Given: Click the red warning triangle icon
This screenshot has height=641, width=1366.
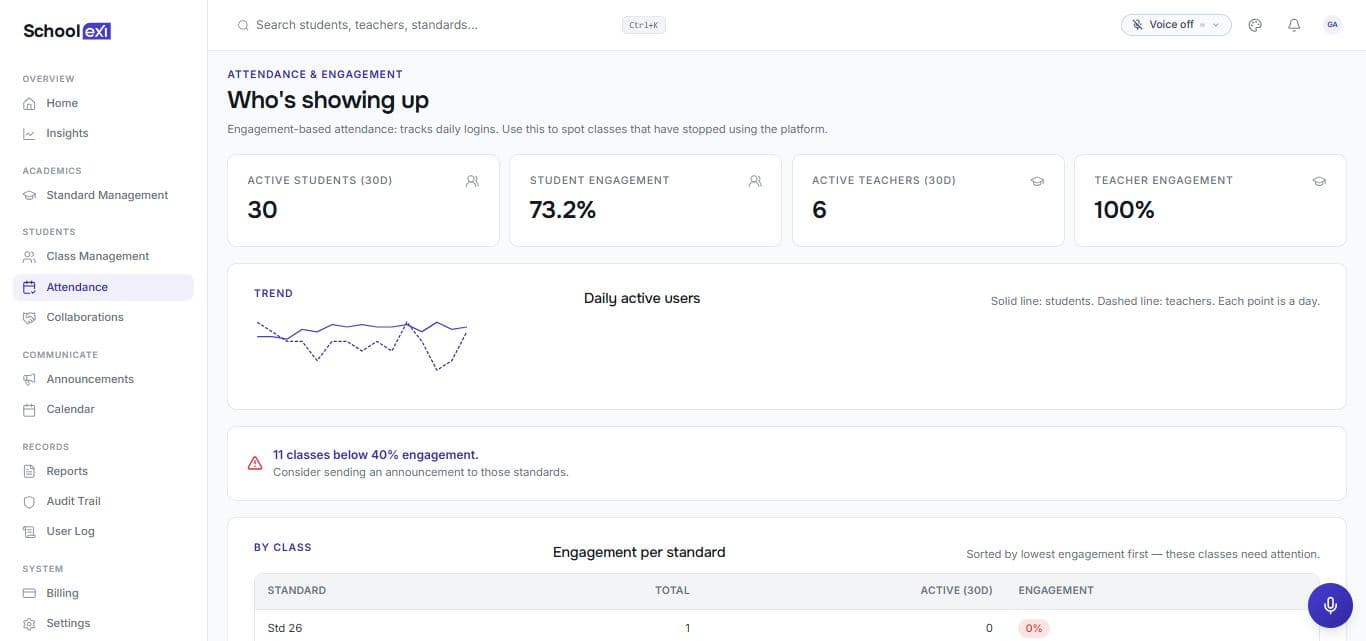Looking at the screenshot, I should click(x=255, y=463).
